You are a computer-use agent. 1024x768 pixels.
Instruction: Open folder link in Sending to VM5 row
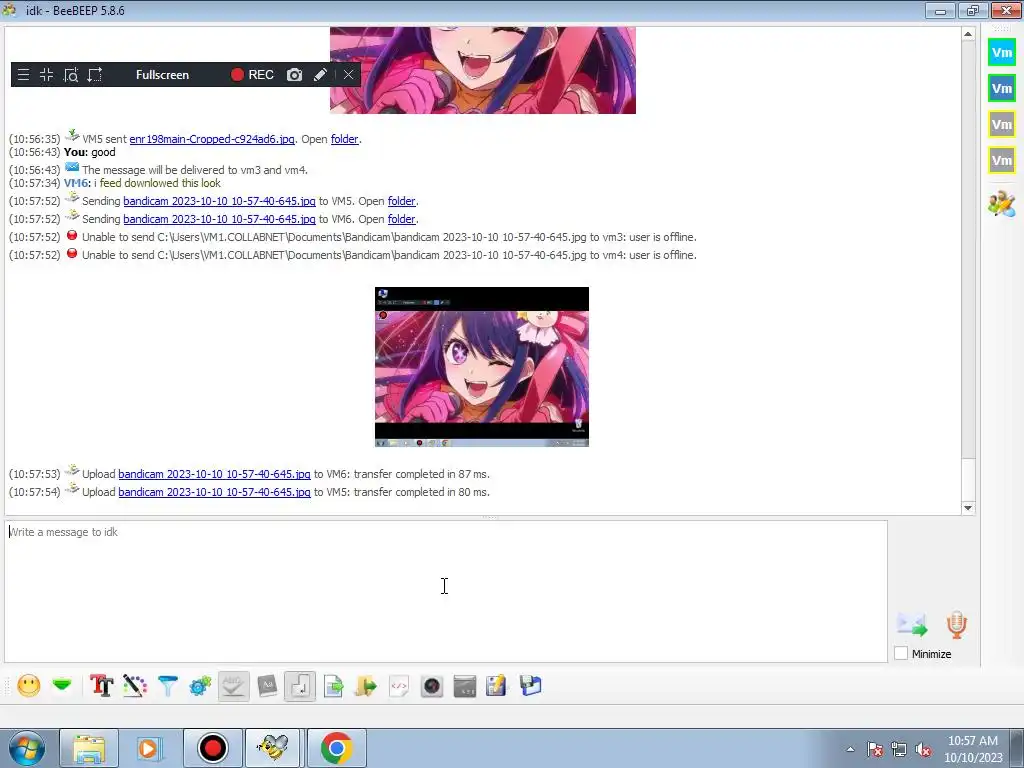click(402, 201)
